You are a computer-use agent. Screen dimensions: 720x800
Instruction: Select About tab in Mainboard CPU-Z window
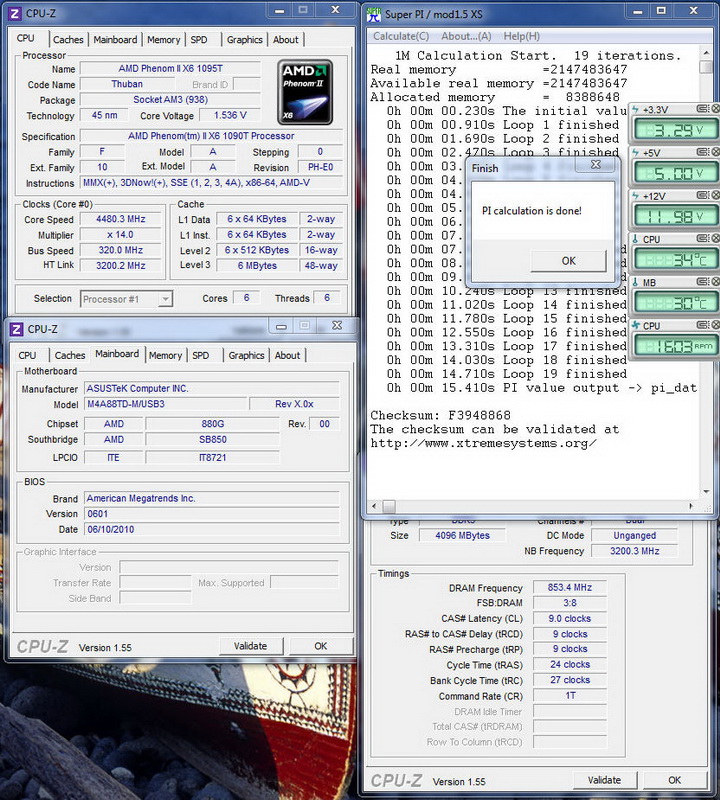[x=287, y=356]
